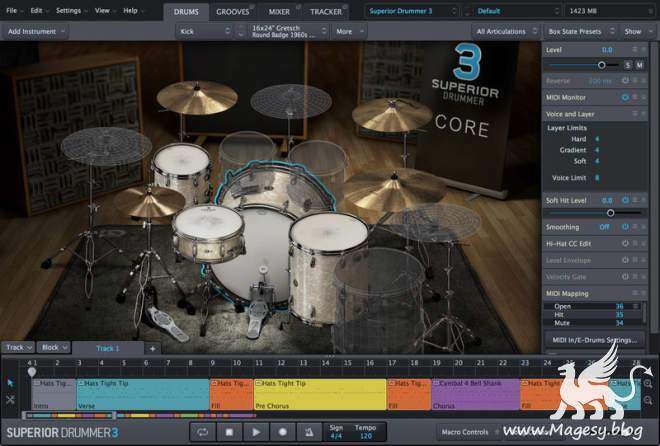Select the upper right crash cymbal
Viewport: 660px width, 446px height.
391,114
